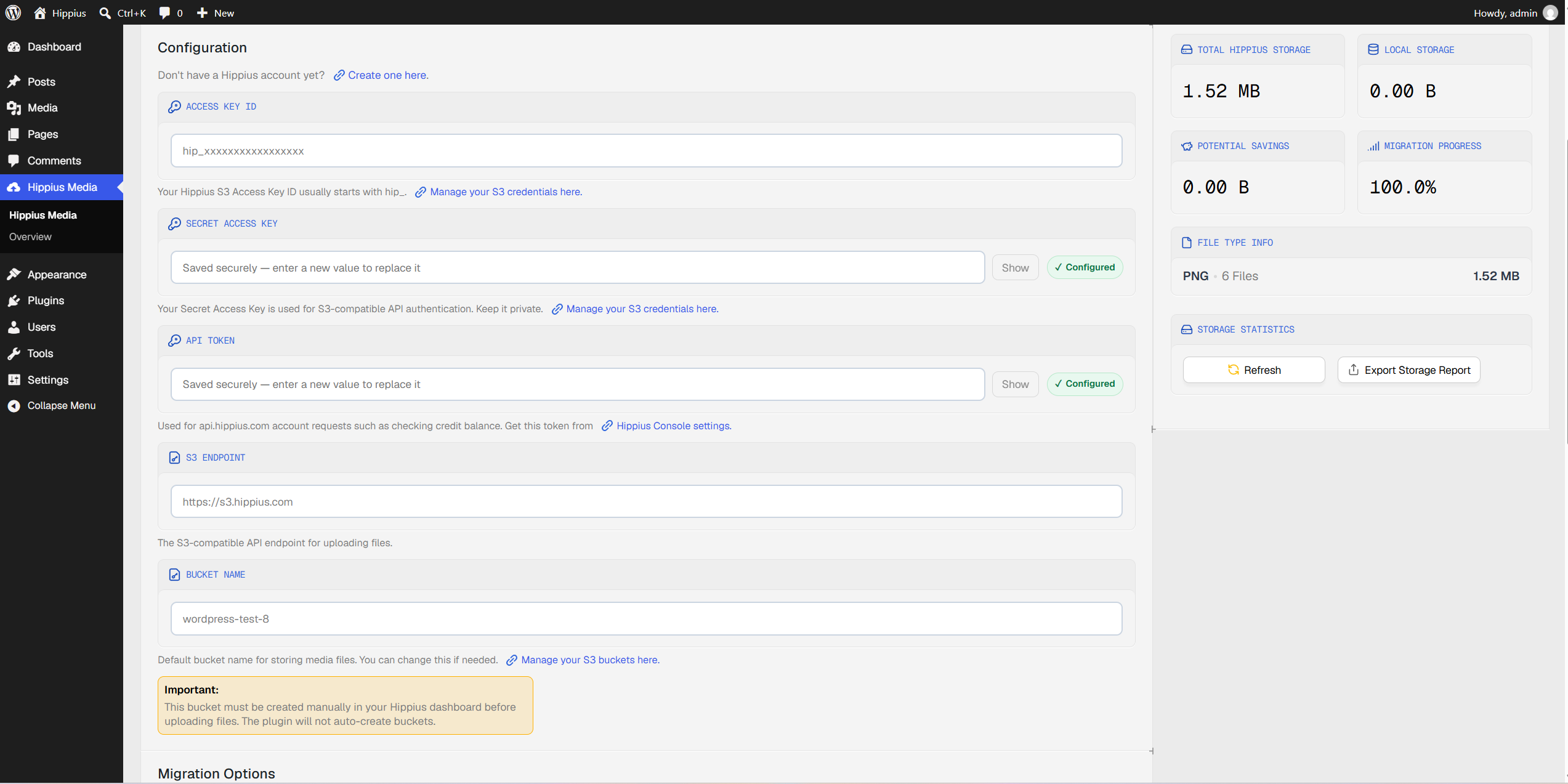Screen dimensions: 1568x784
Task: Focus the S3 Endpoint input field
Action: [x=646, y=502]
